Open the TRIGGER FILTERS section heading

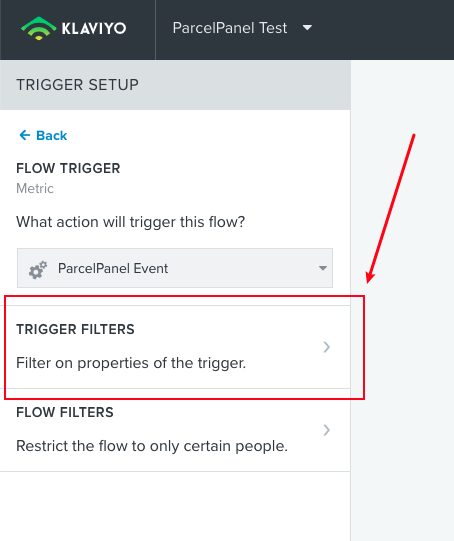coord(75,329)
